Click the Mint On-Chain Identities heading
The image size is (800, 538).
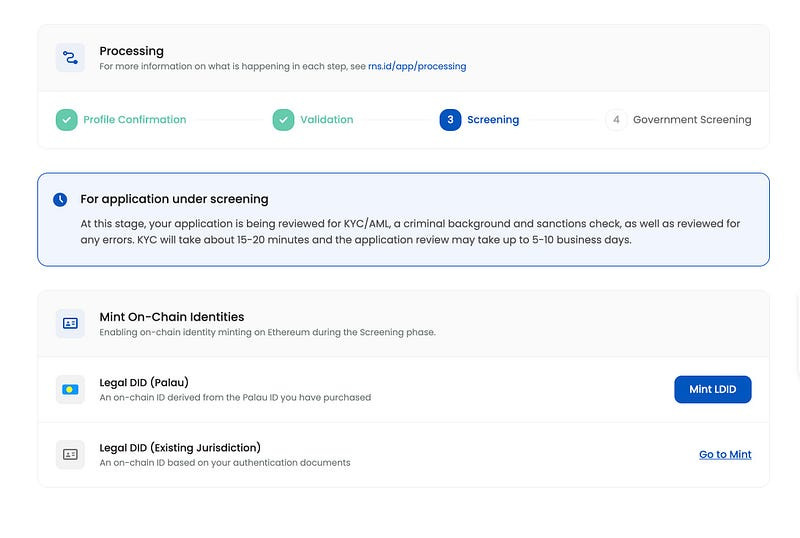pyautogui.click(x=171, y=317)
